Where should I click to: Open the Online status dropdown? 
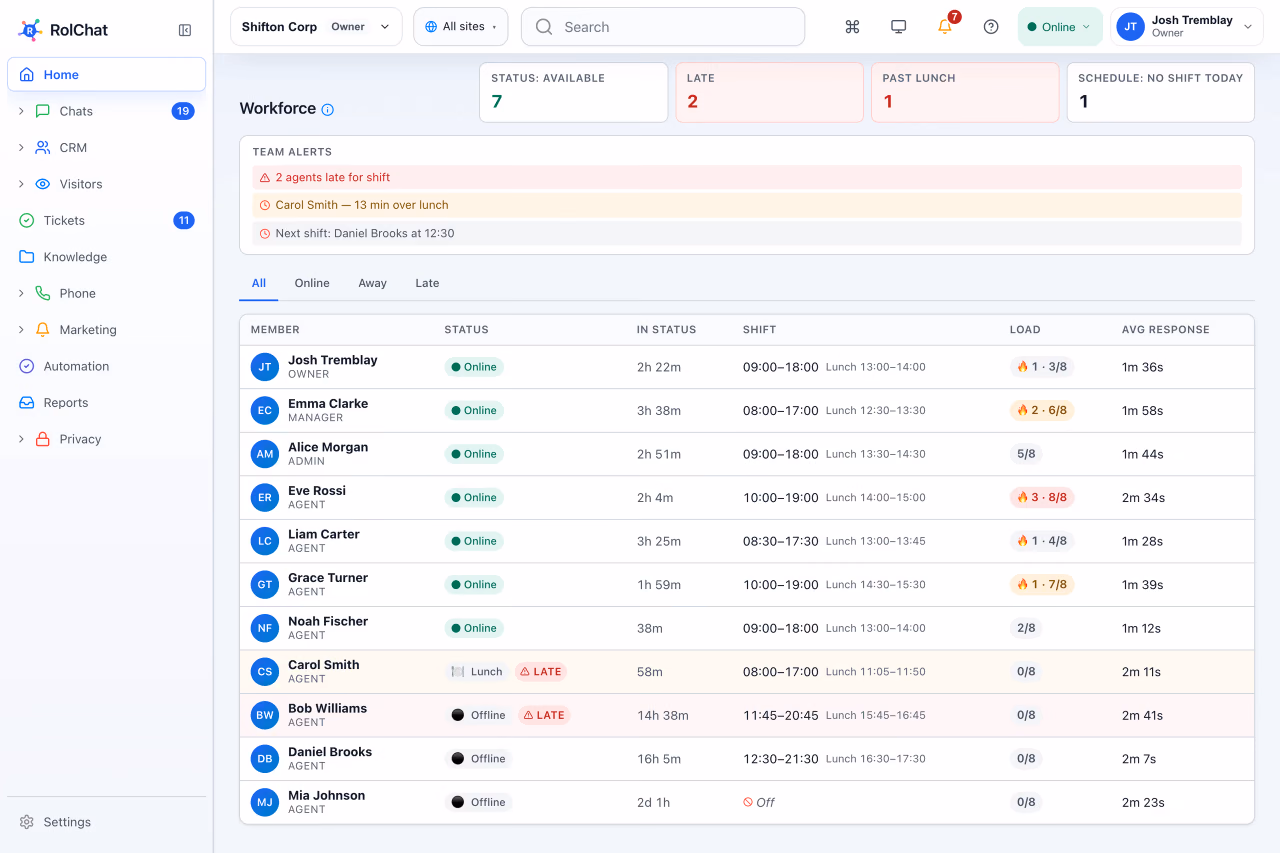click(x=1060, y=27)
